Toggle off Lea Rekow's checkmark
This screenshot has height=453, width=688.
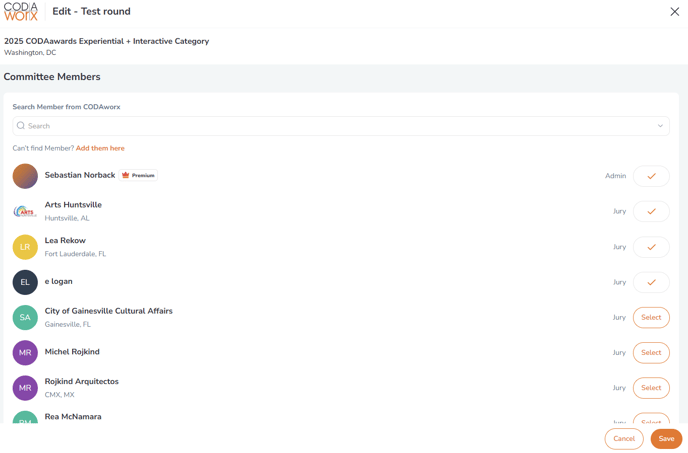(651, 247)
